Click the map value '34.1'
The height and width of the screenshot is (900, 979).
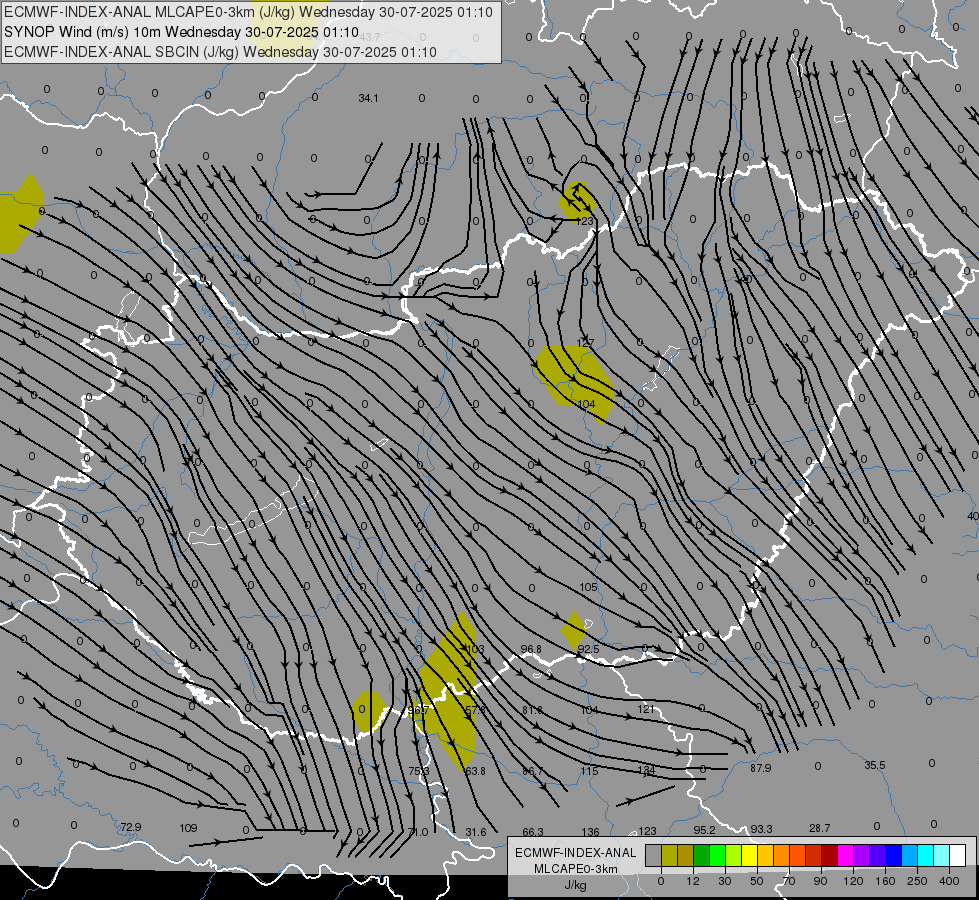tap(368, 98)
